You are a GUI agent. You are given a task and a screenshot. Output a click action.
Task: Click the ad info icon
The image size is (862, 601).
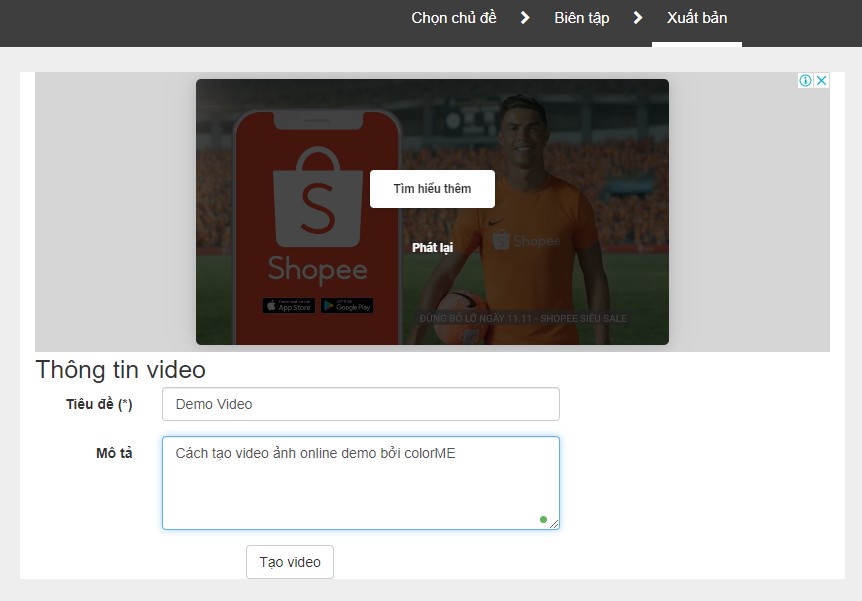point(805,81)
